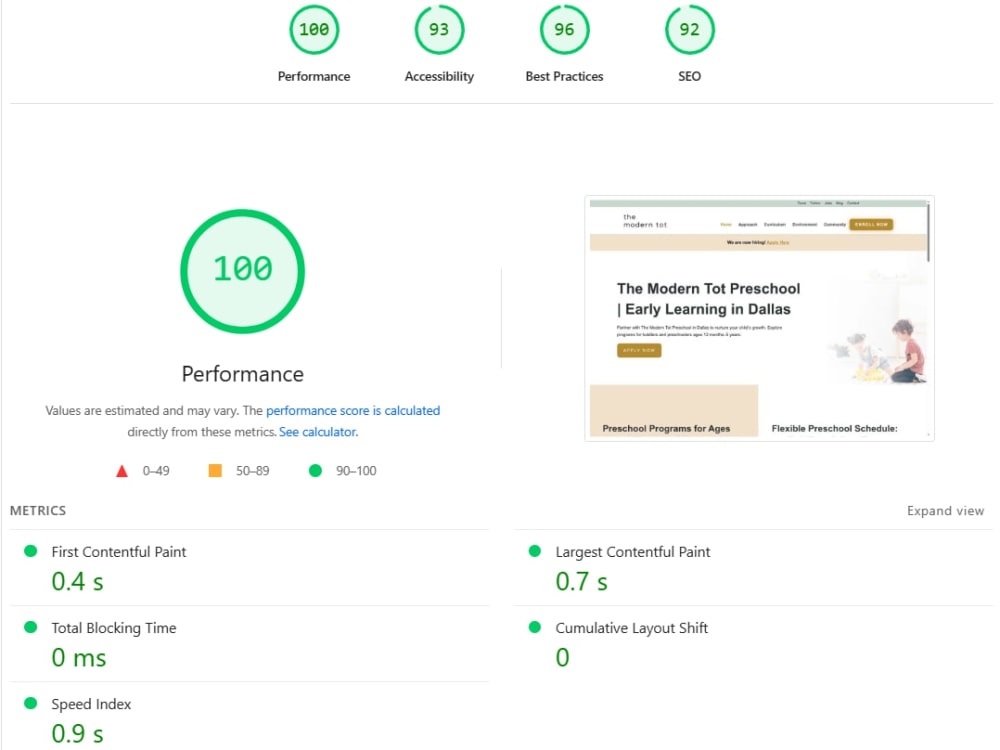Viewport: 1000px width, 750px height.
Task: Click the 0.4 s FCP value
Action: click(77, 582)
